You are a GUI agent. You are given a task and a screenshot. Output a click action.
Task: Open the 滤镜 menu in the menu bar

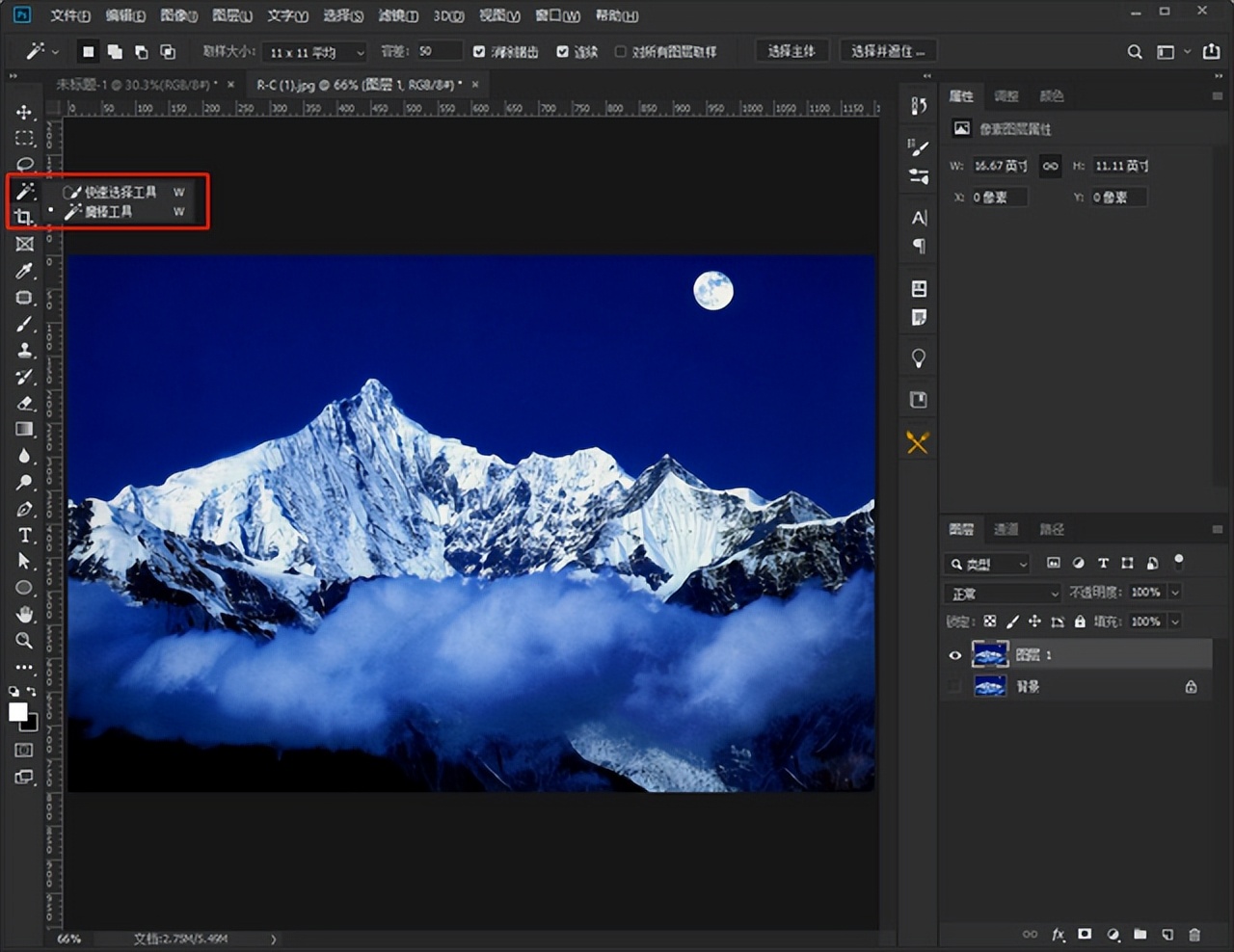[x=397, y=15]
